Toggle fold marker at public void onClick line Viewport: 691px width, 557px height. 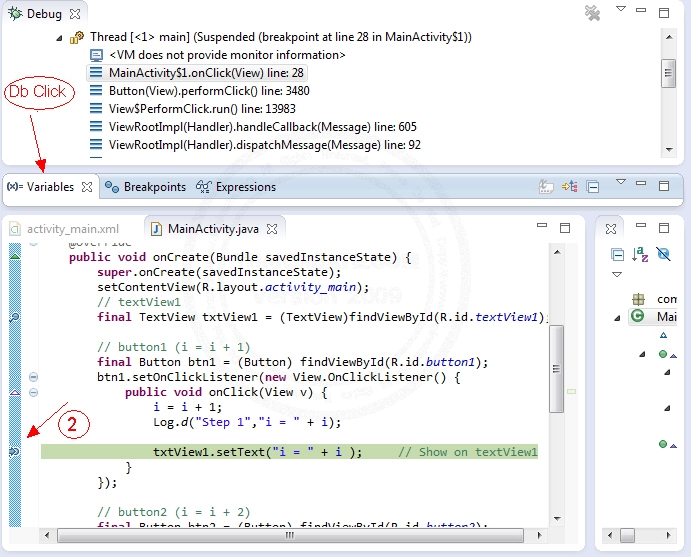(33, 392)
